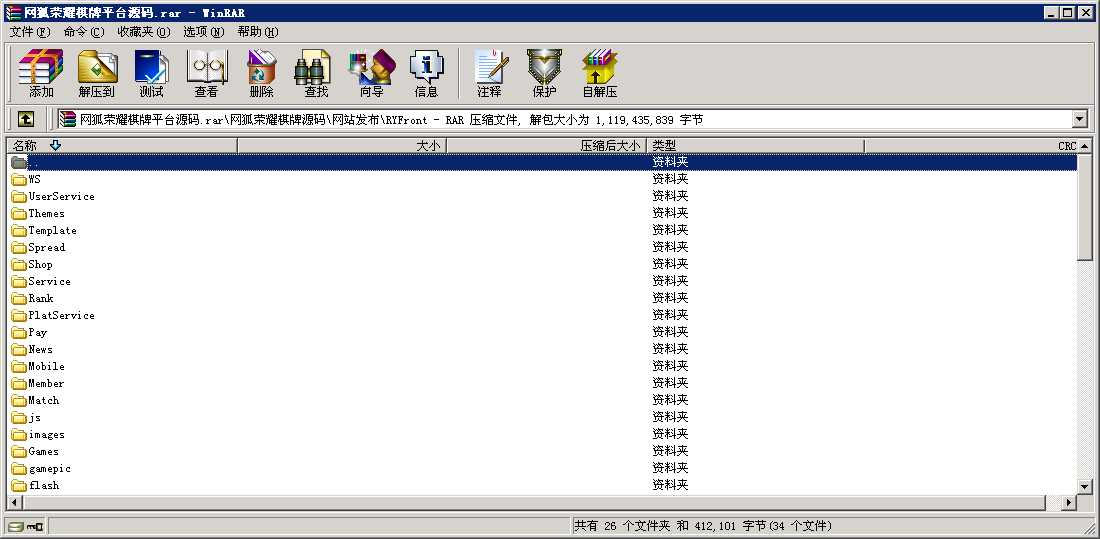Screen dimensions: 1100x539
Task: Click the WS folder icon
Action: click(x=19, y=180)
